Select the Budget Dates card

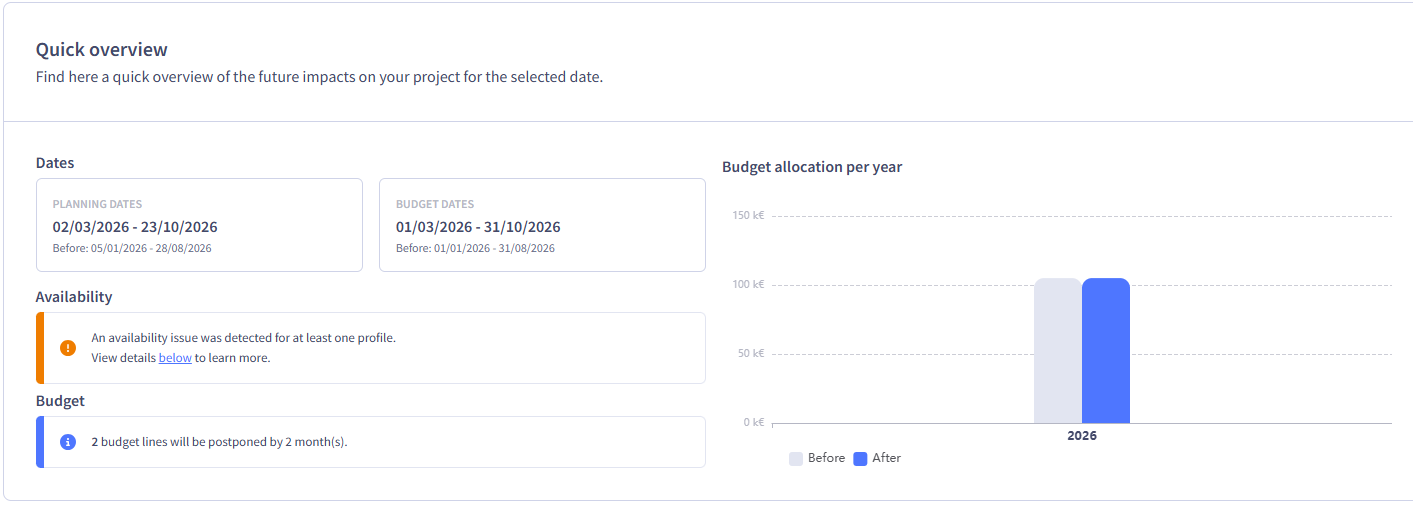542,225
